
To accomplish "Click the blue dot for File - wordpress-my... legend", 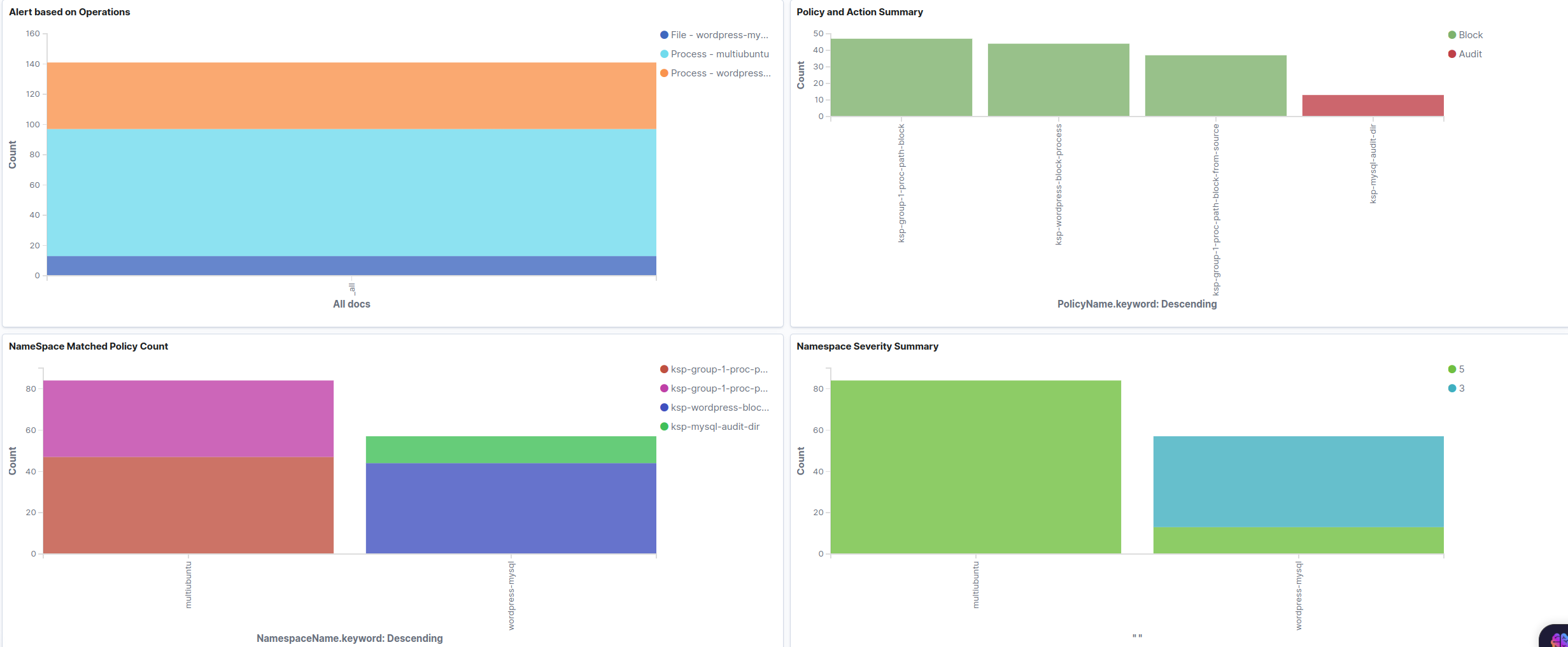I will point(664,35).
